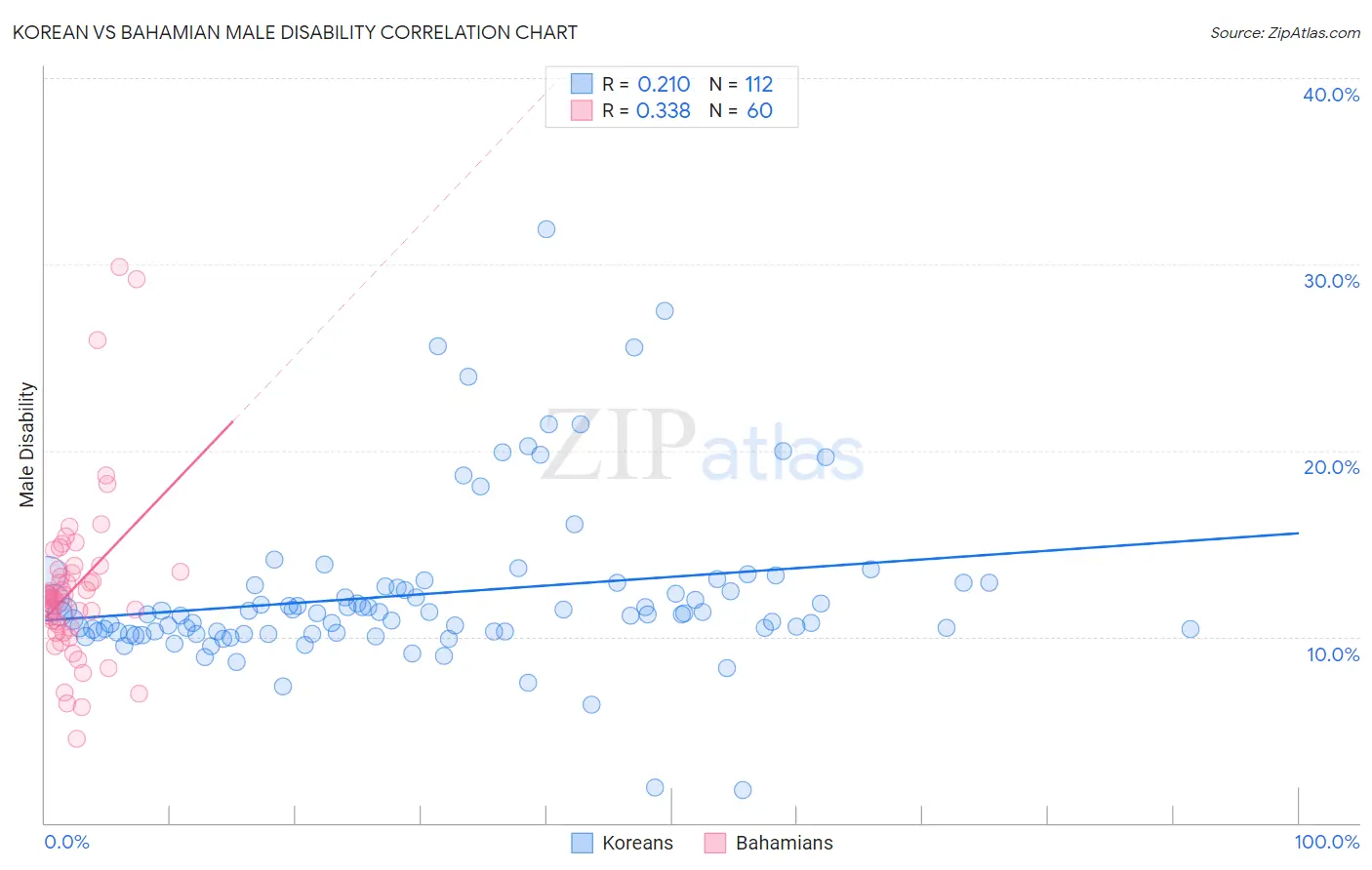Click the highest blue data point near 32%

pyautogui.click(x=546, y=229)
